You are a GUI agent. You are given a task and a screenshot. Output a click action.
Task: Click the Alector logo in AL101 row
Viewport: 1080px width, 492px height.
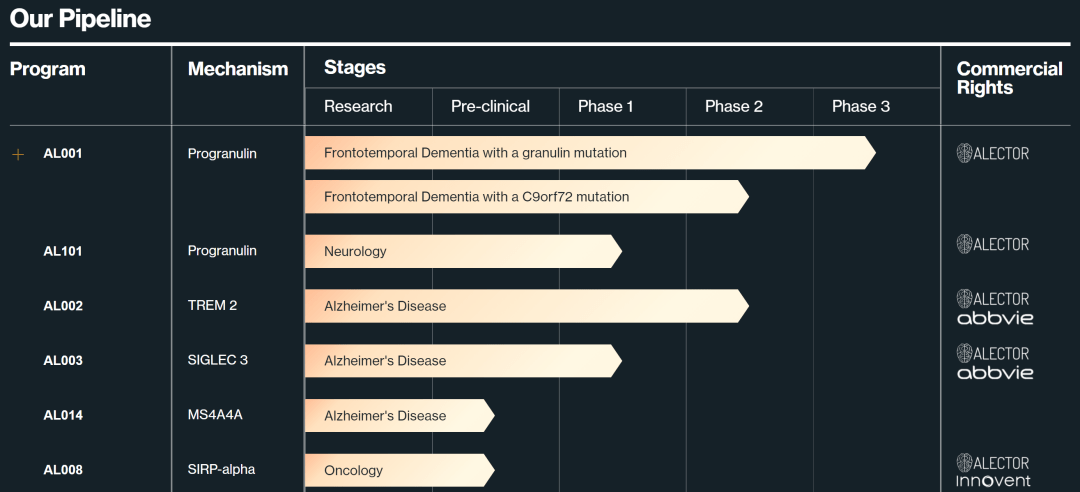[992, 244]
